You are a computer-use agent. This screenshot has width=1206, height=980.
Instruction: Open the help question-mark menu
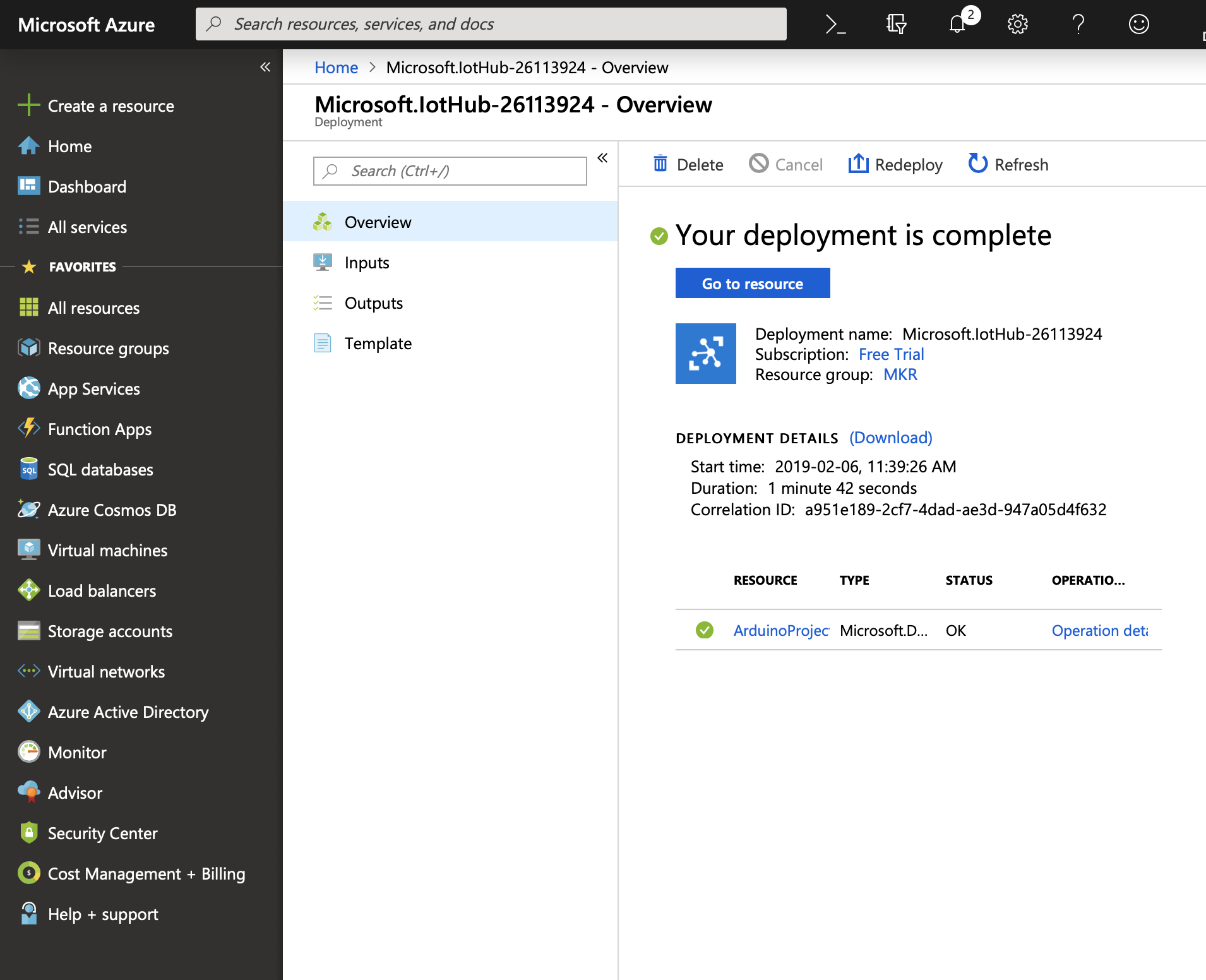click(x=1077, y=24)
